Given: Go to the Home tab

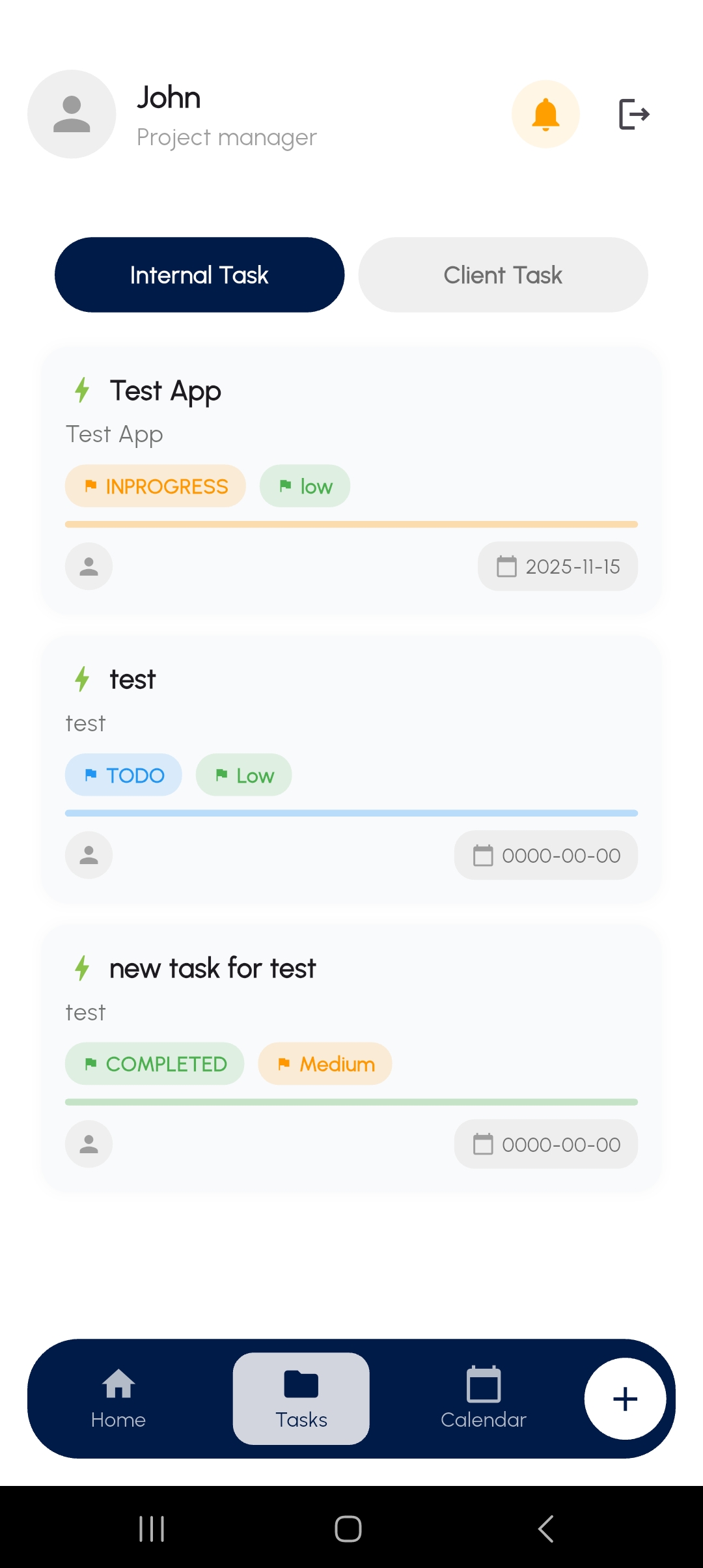Looking at the screenshot, I should coord(118,1398).
